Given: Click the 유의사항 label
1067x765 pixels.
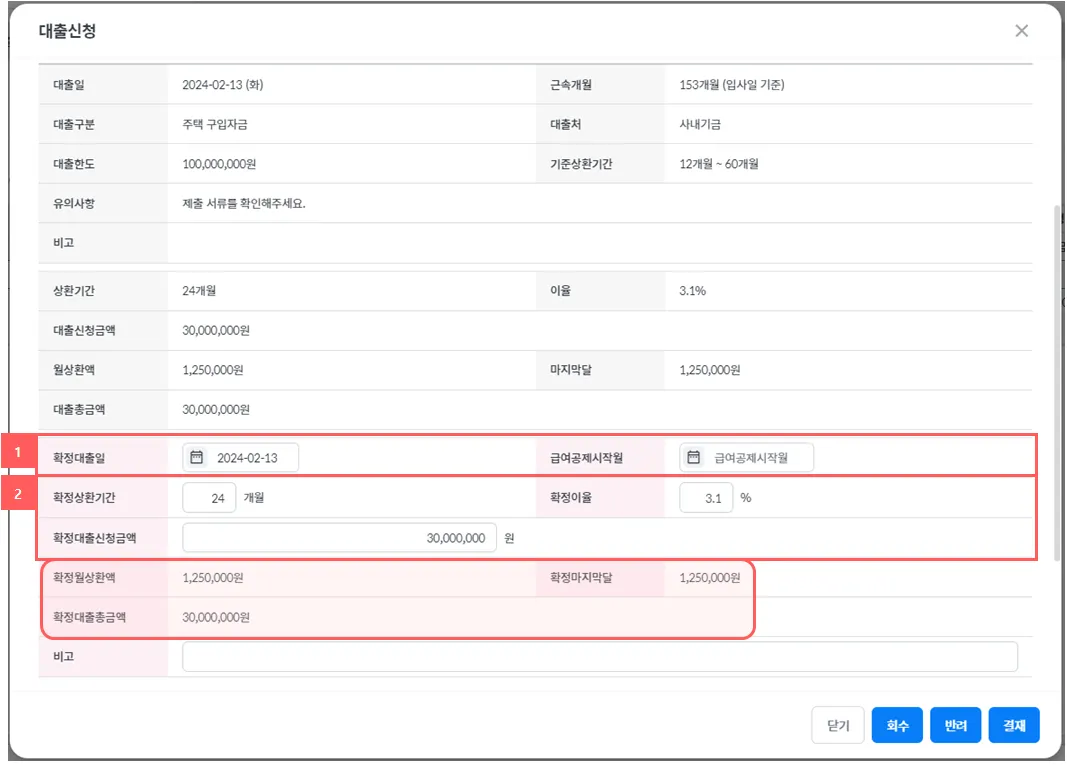Looking at the screenshot, I should (x=73, y=204).
